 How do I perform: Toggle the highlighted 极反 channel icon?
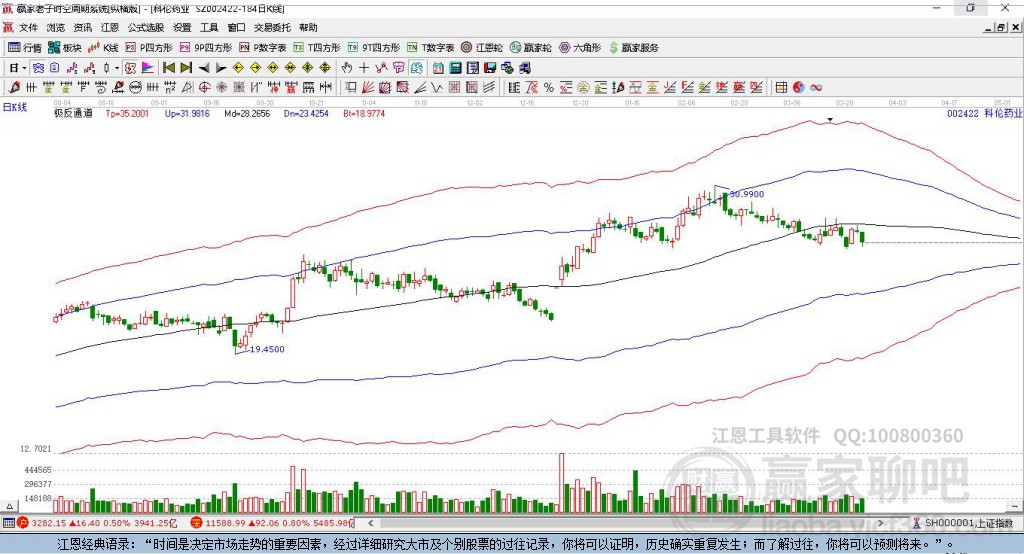click(131, 68)
